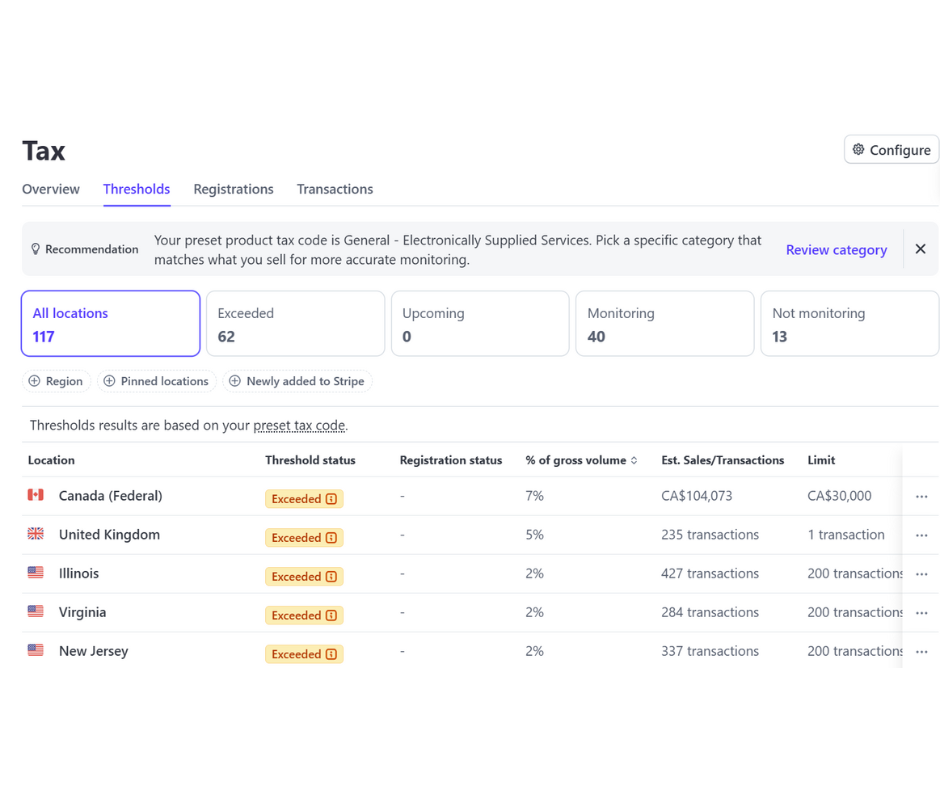The width and height of the screenshot is (940, 788).
Task: Select the Not monitoring filter card
Action: pyautogui.click(x=849, y=324)
